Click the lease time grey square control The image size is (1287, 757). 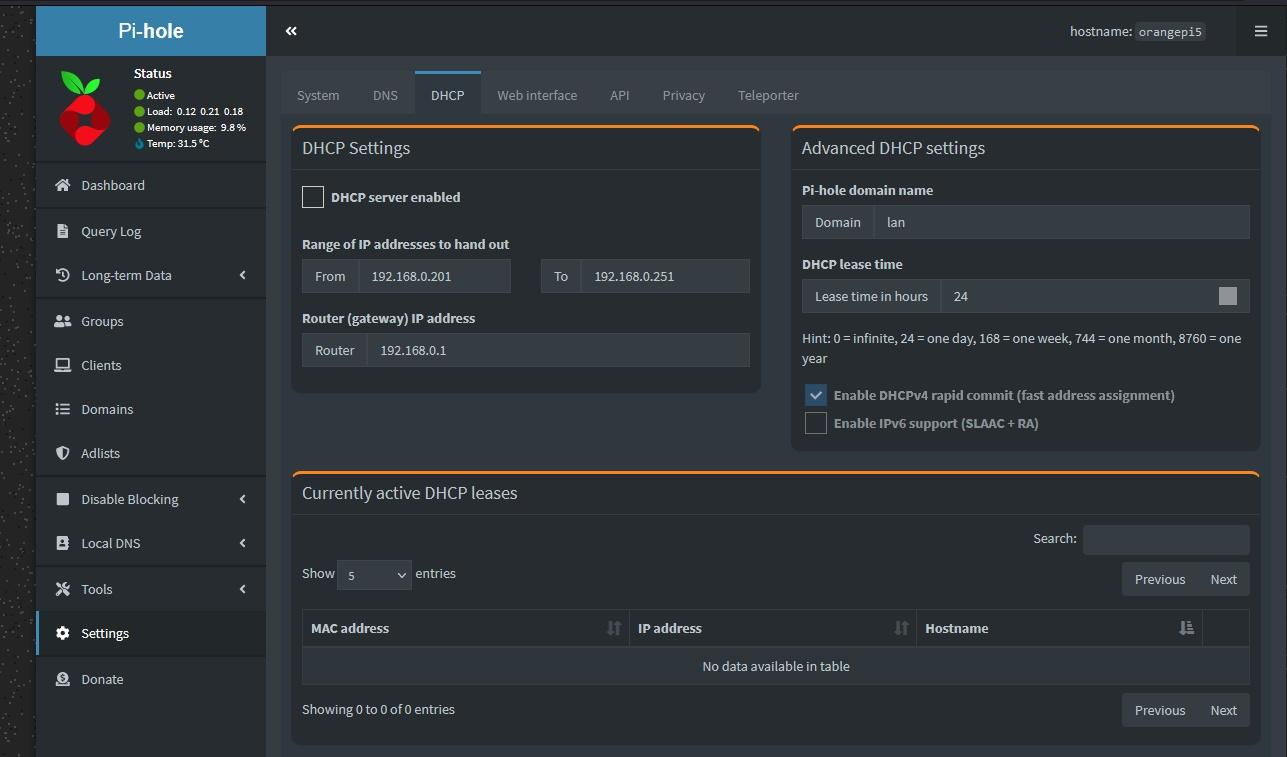point(1228,296)
